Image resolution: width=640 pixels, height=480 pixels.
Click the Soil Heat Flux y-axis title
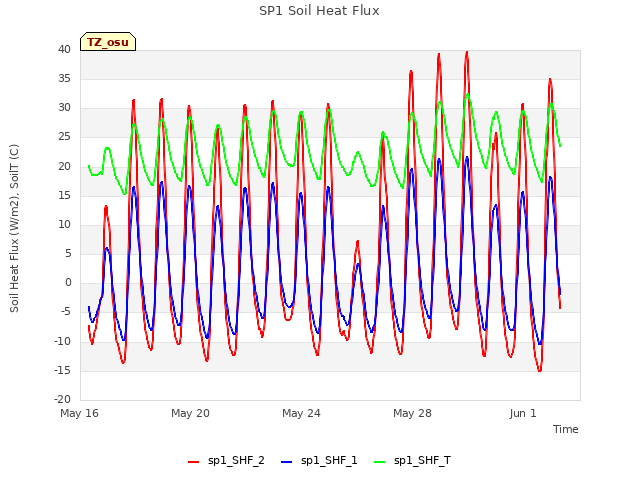click(x=14, y=228)
